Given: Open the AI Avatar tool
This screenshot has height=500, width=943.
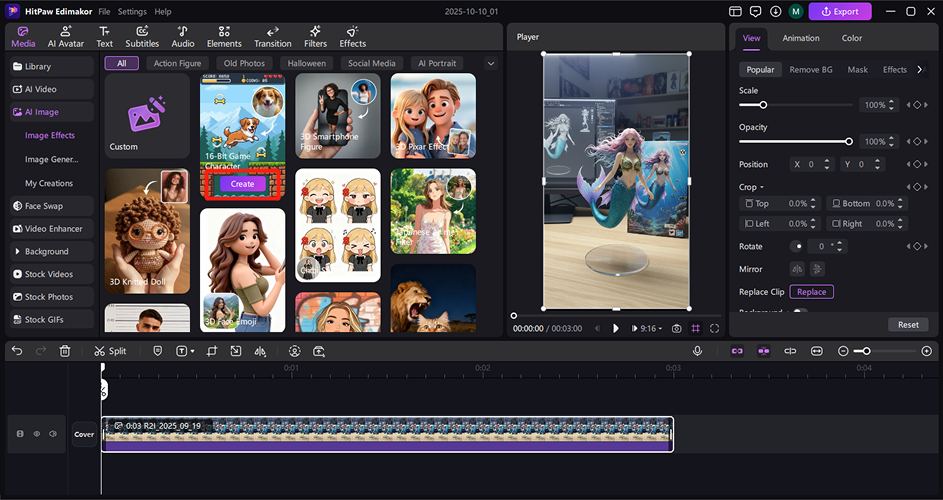Looking at the screenshot, I should [66, 36].
